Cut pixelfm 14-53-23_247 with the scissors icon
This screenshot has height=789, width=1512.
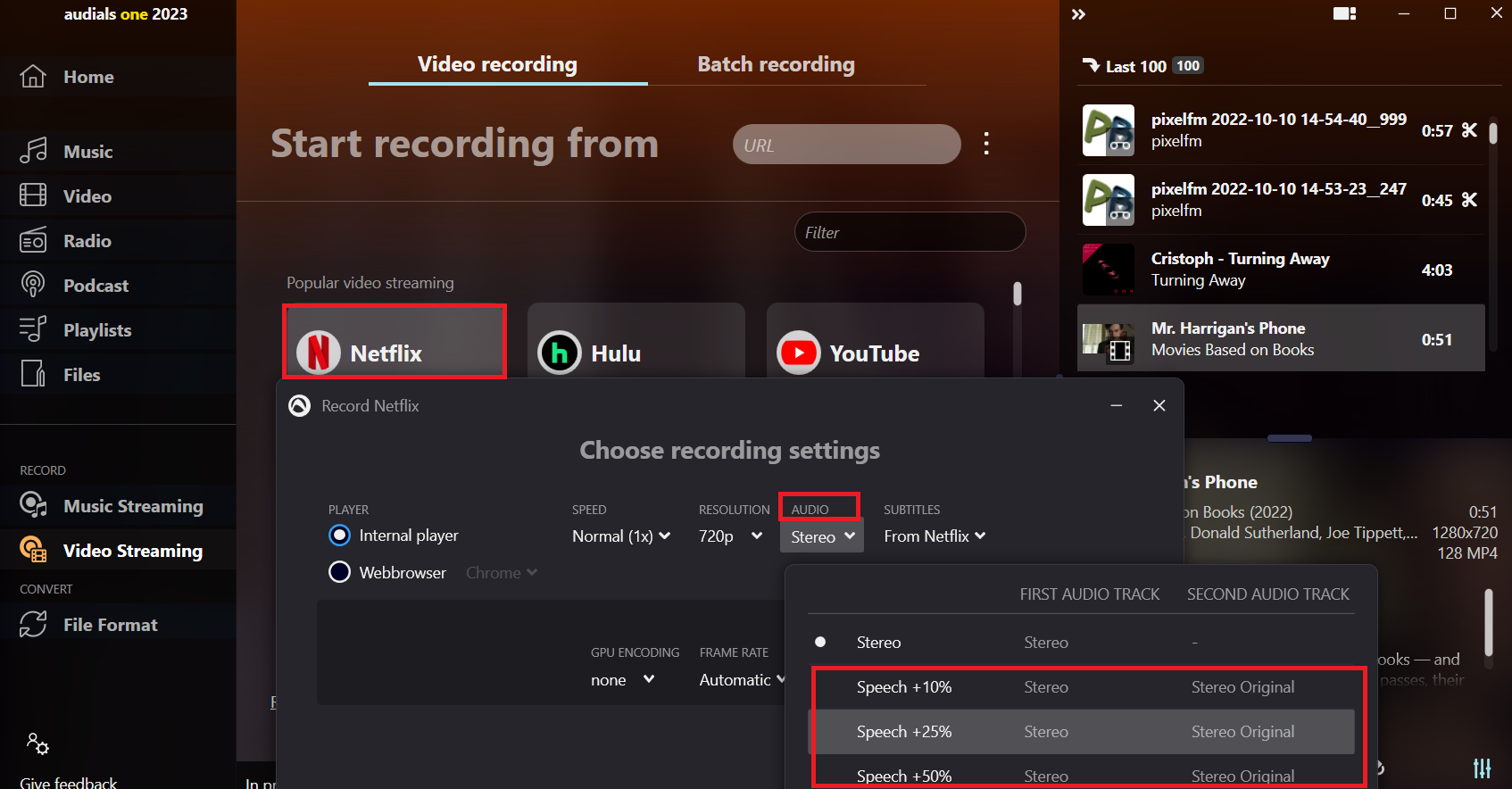point(1469,200)
